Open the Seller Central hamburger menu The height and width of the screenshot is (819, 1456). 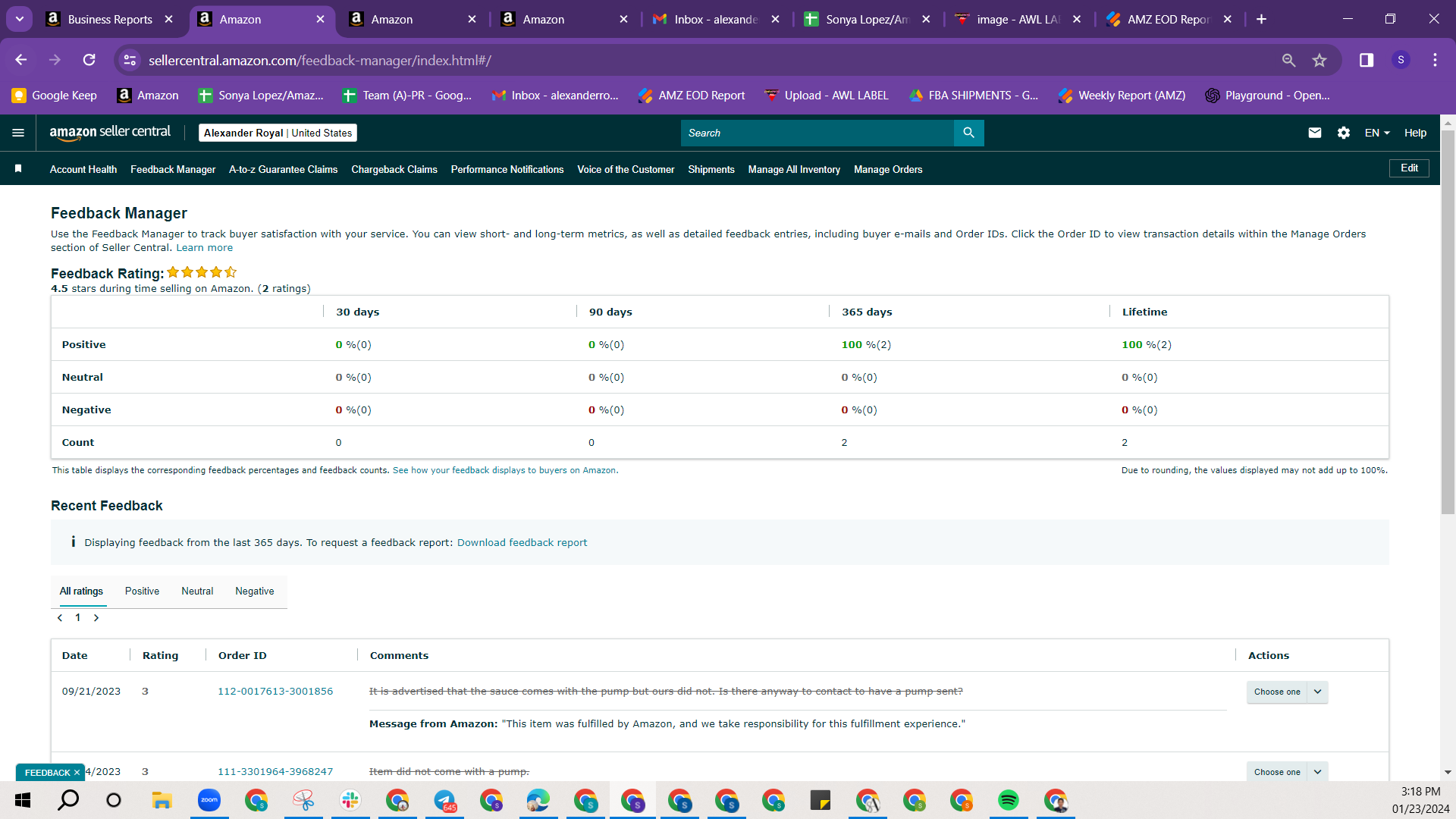[x=18, y=133]
